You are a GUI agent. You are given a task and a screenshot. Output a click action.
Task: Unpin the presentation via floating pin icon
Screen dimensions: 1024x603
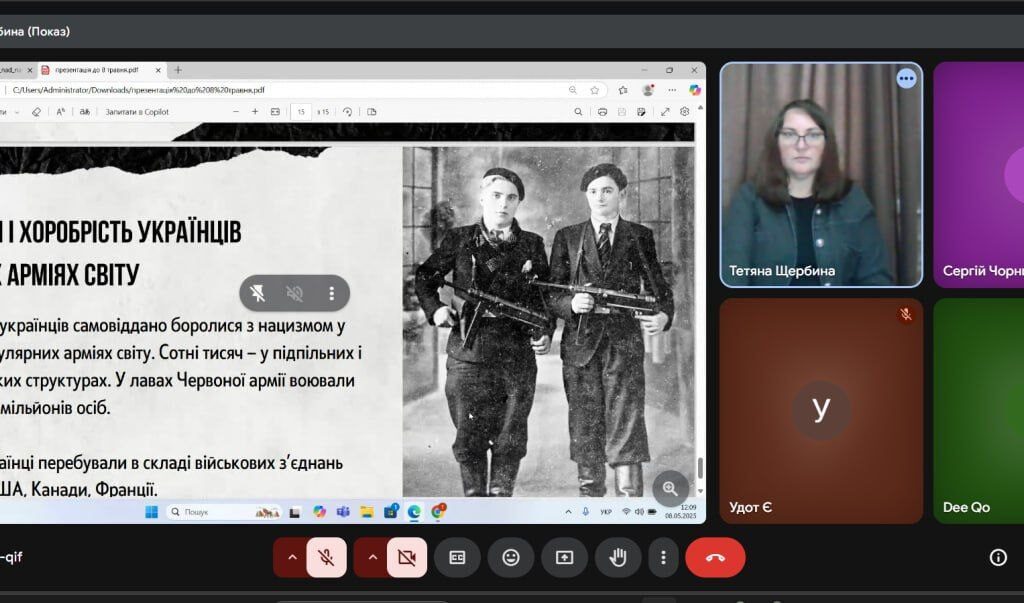coord(257,293)
